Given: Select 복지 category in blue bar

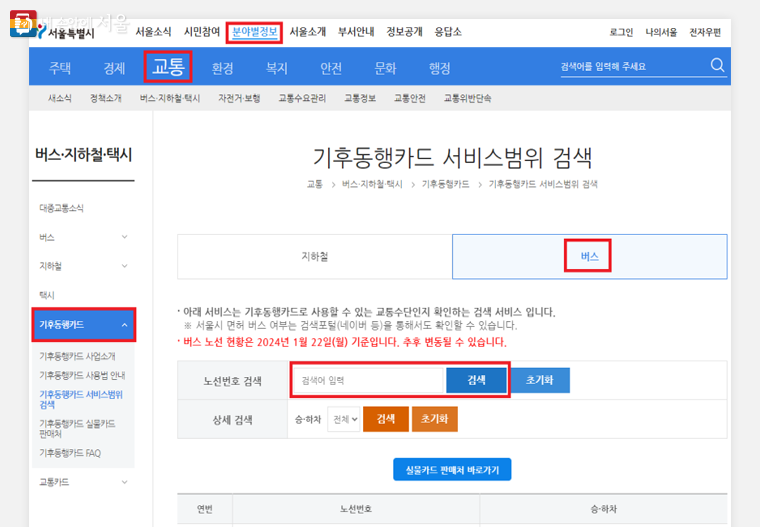Looking at the screenshot, I should tap(277, 67).
